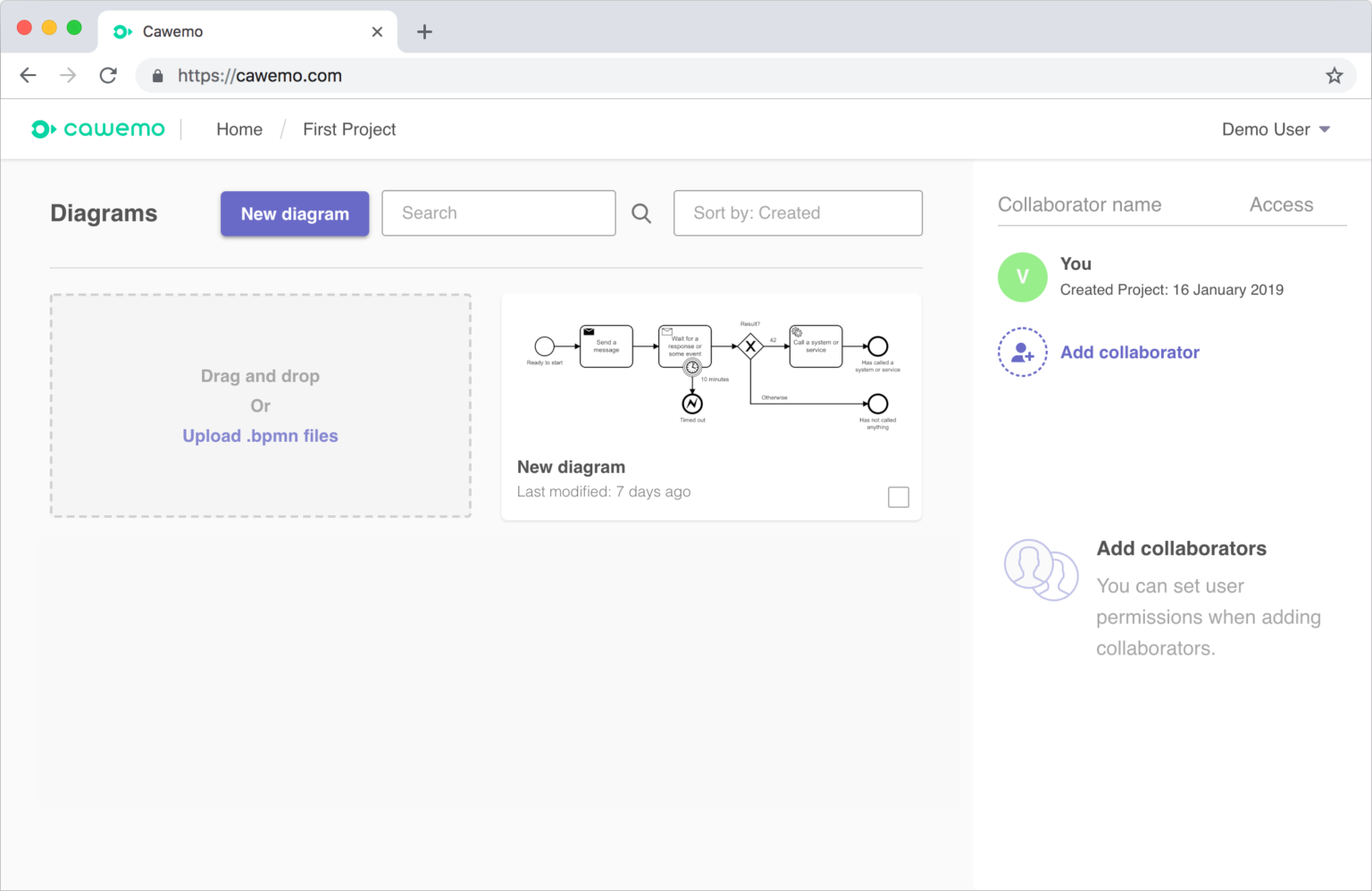Viewport: 1372px width, 891px height.
Task: Click the green V avatar next to You
Action: tap(1022, 277)
